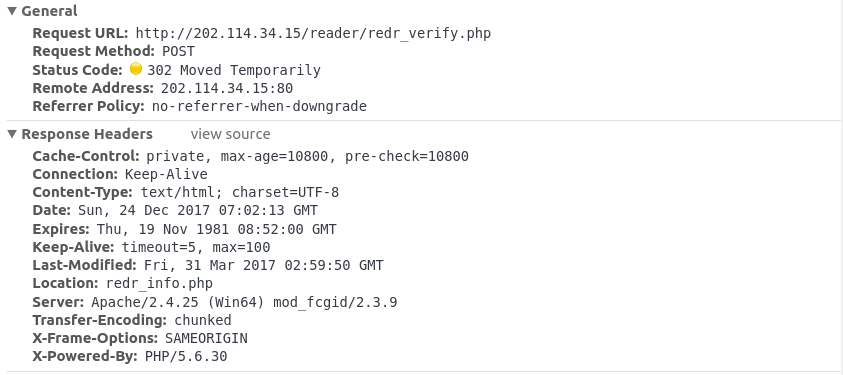843x375 pixels.
Task: Click the Referrer Policy value
Action: coord(259,106)
